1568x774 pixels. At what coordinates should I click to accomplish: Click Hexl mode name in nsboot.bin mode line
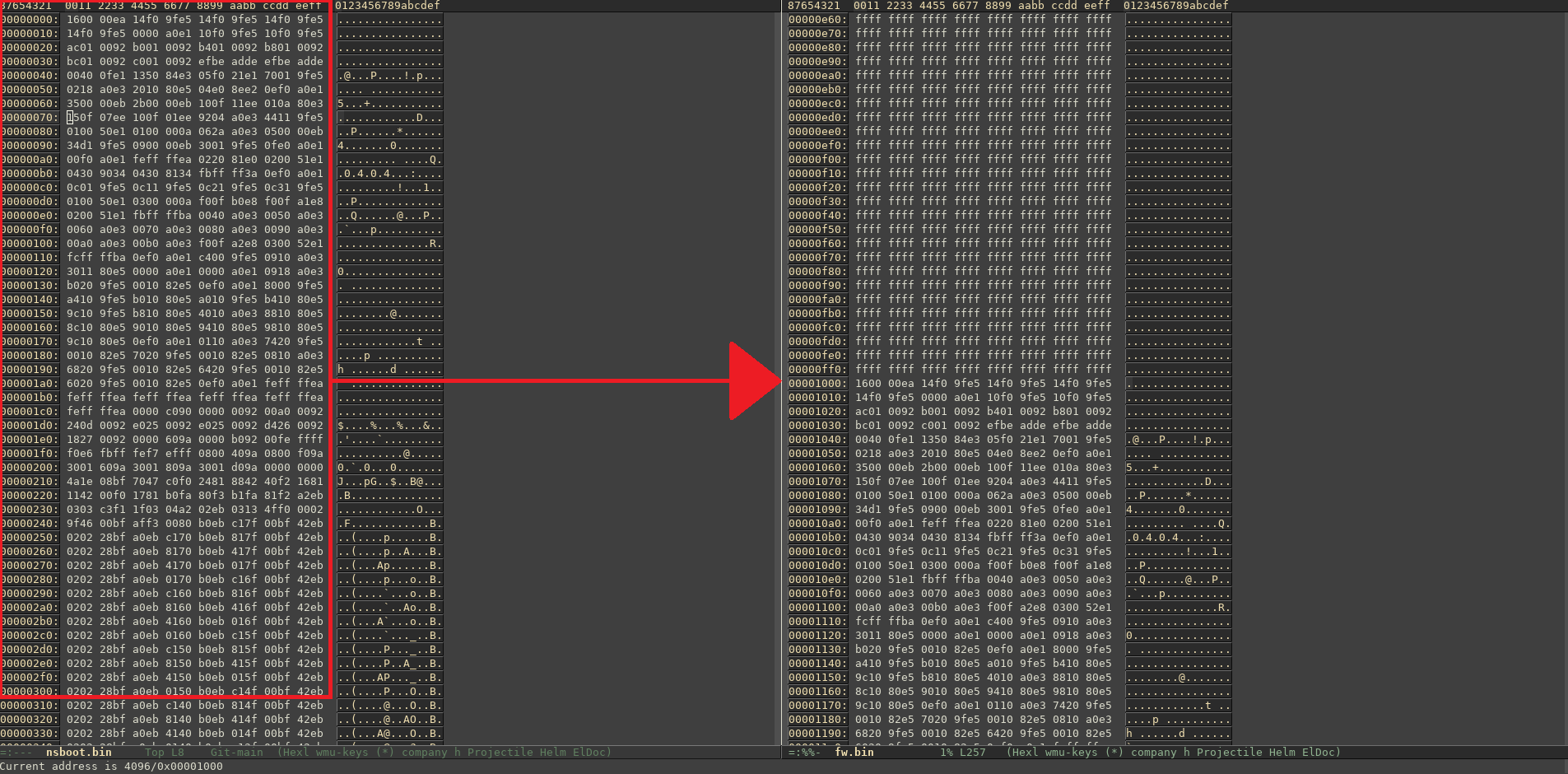pos(296,752)
